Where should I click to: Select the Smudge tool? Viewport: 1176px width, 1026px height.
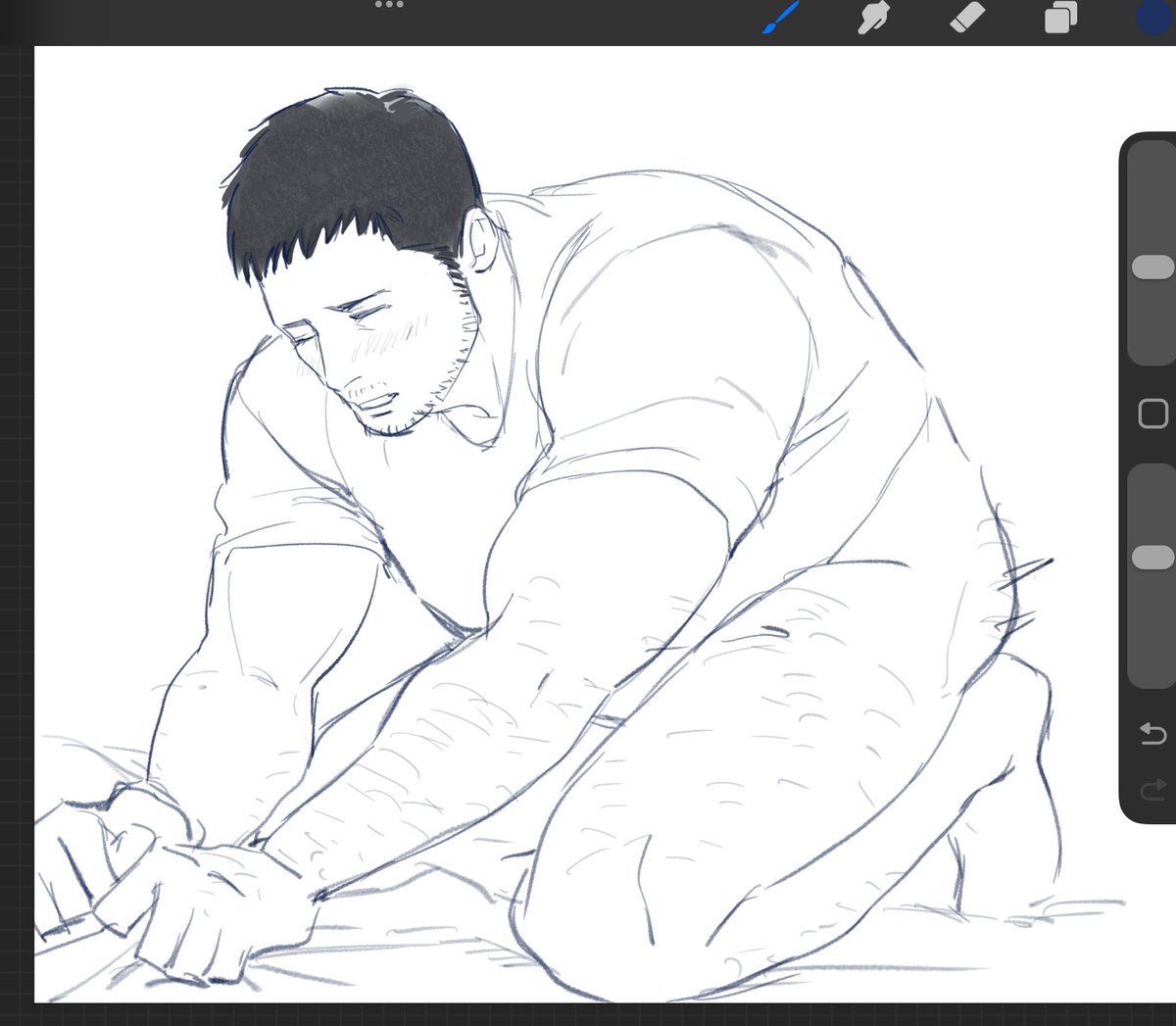point(873,18)
